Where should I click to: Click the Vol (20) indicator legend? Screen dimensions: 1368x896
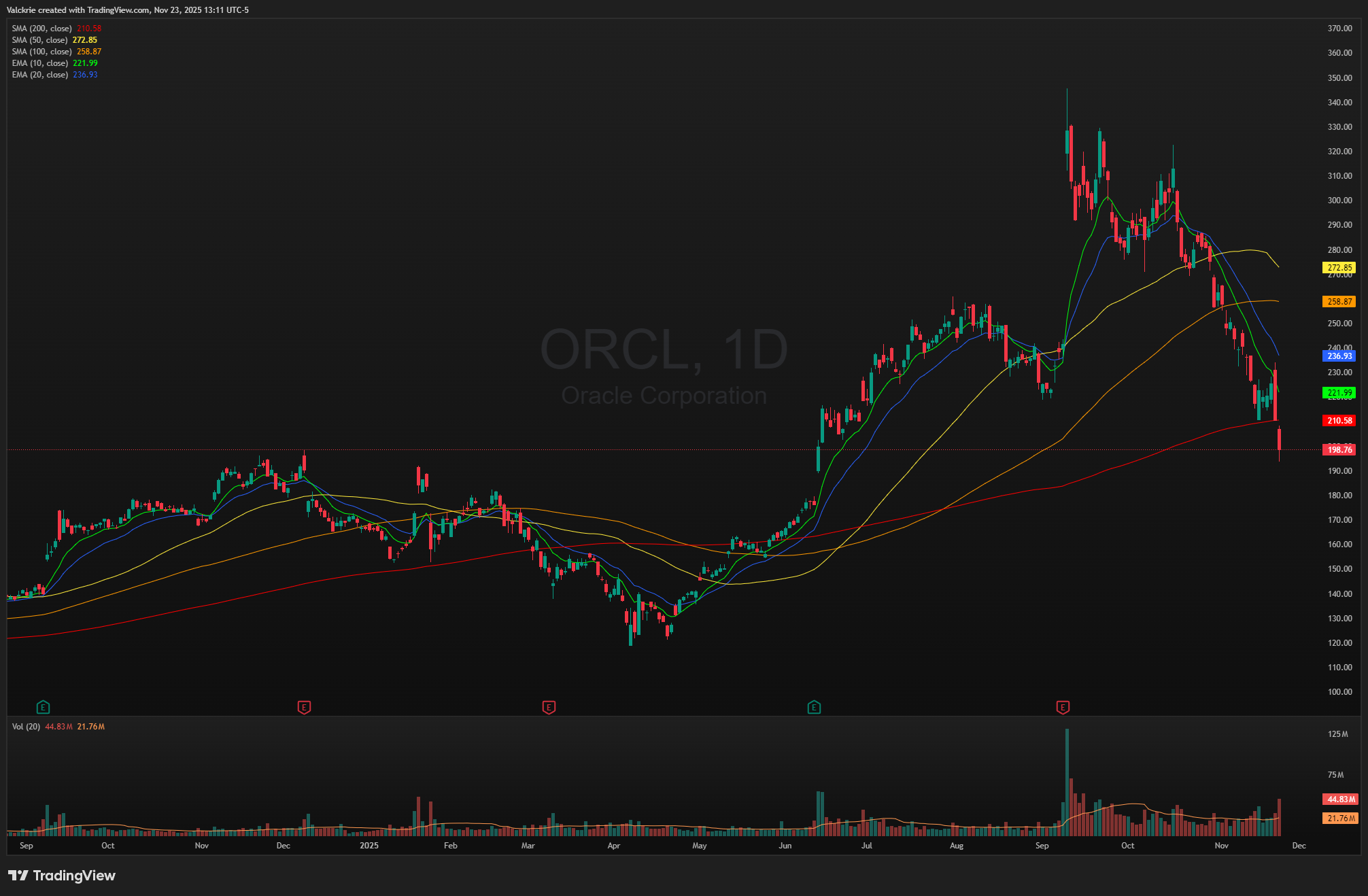pyautogui.click(x=26, y=727)
